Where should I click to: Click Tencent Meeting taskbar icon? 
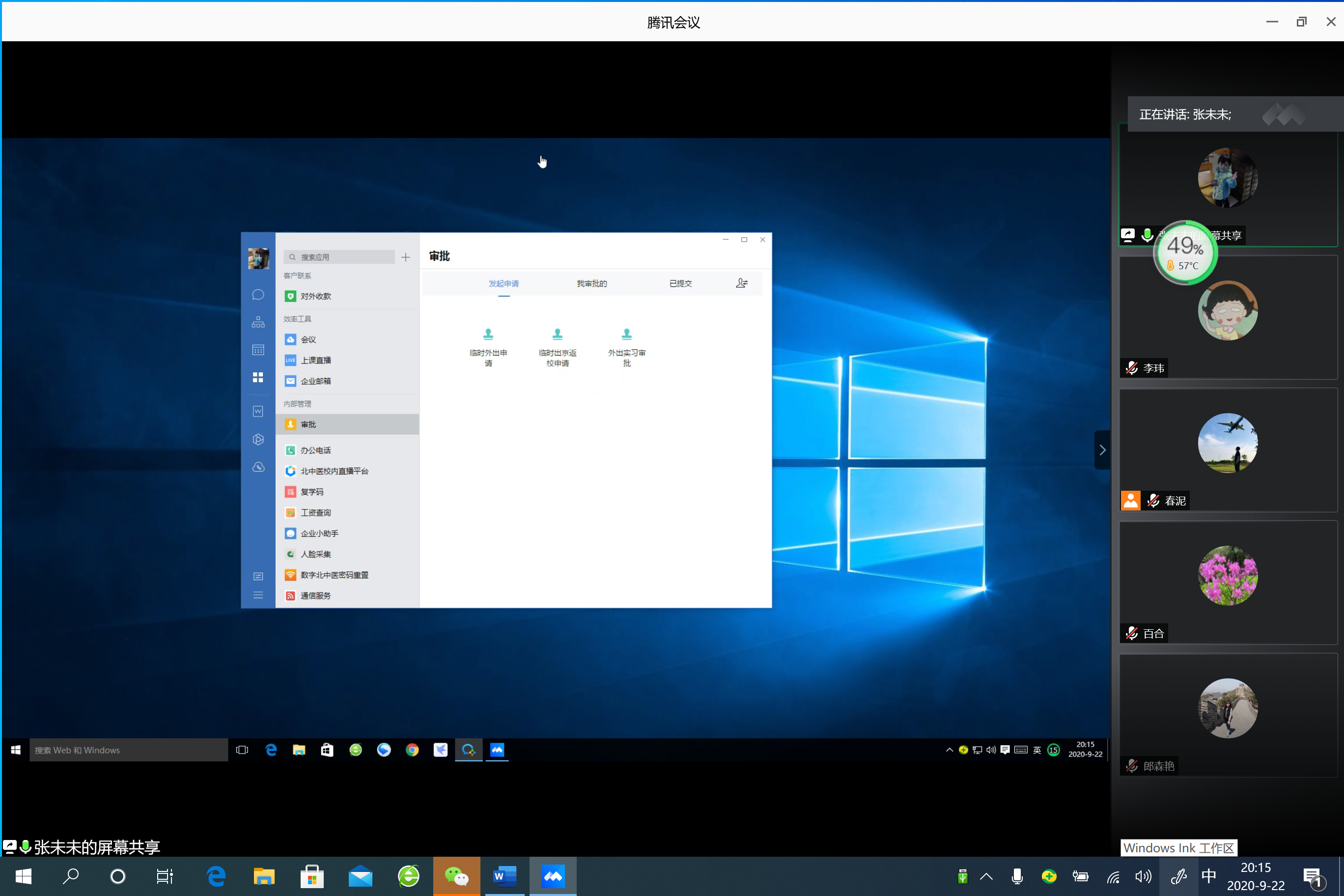tap(553, 876)
